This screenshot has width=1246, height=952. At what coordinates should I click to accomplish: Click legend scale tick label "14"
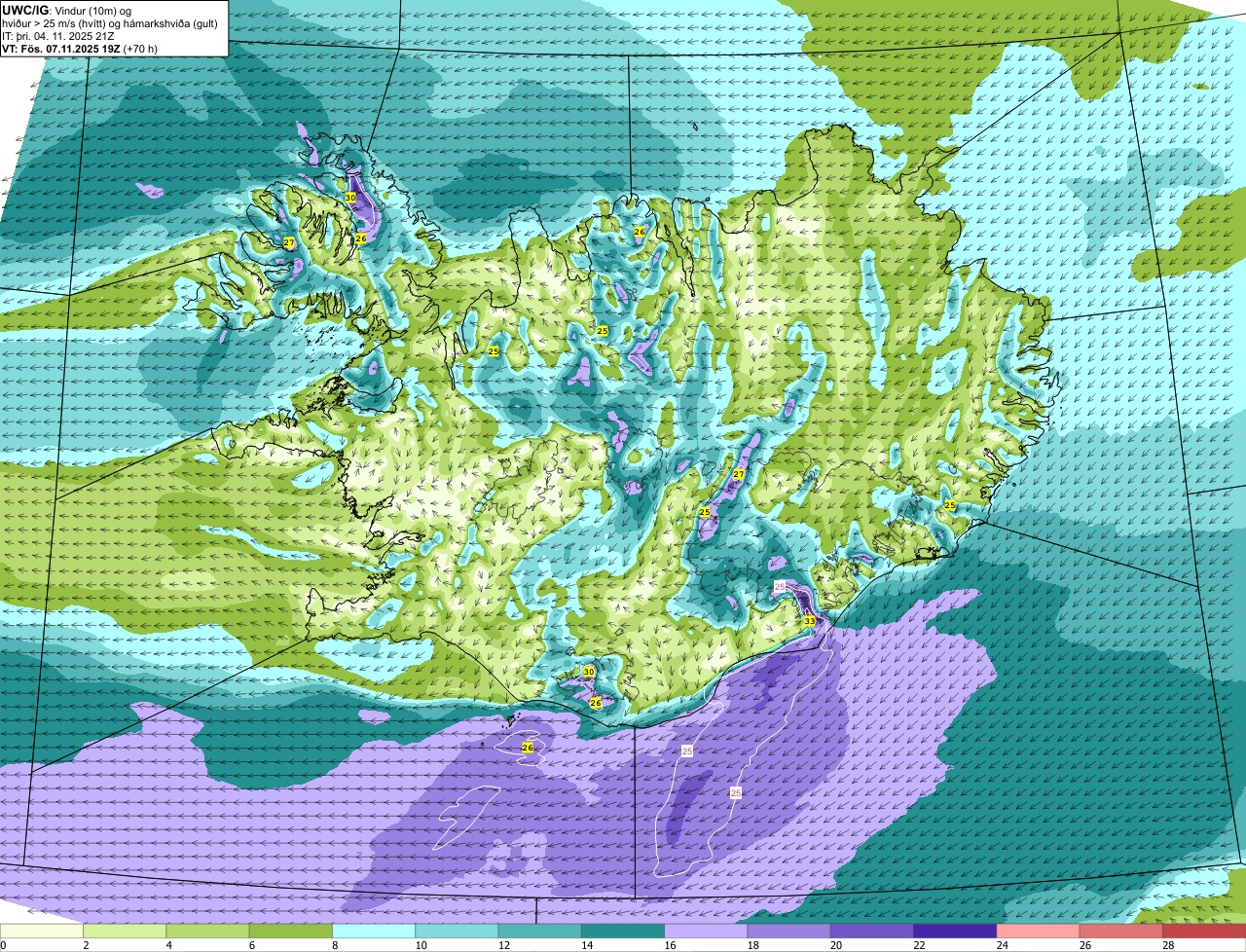click(x=586, y=945)
